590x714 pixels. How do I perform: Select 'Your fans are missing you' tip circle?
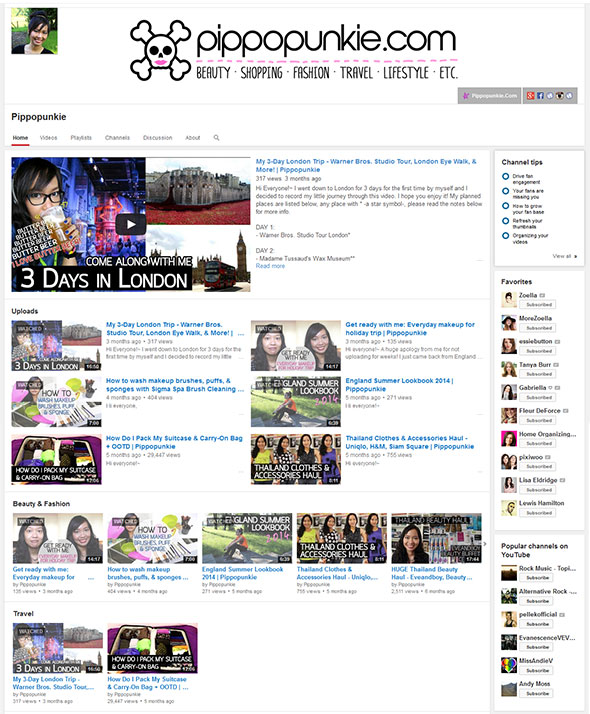coord(505,191)
